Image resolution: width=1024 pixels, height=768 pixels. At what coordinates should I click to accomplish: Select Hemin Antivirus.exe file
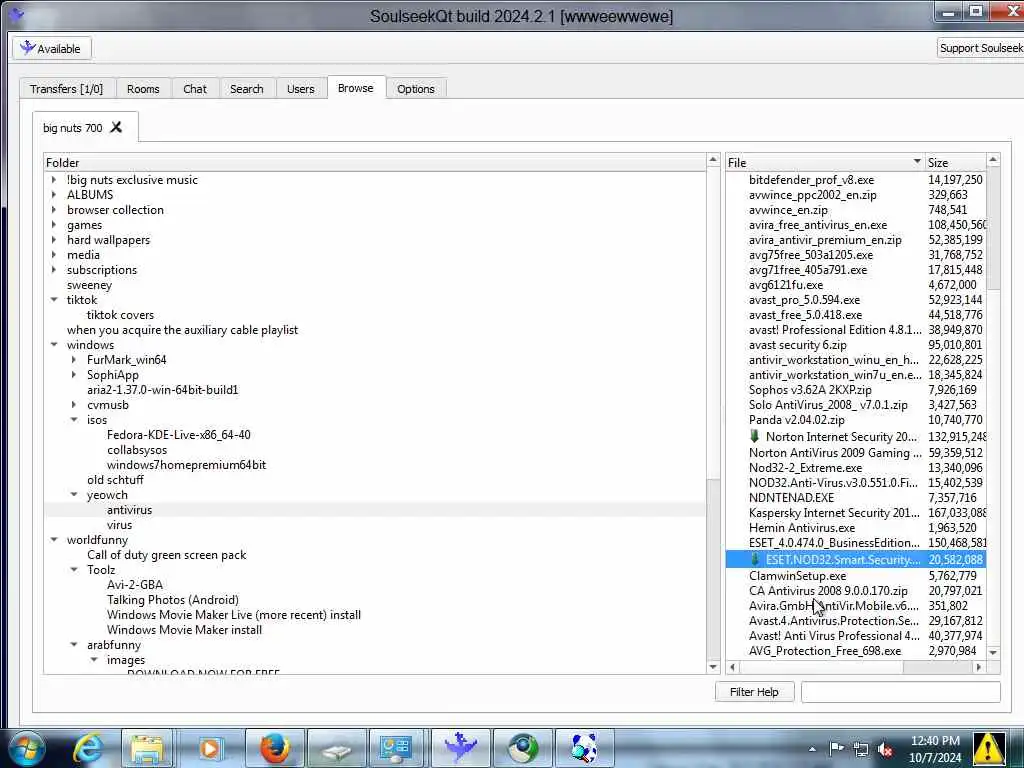[801, 528]
